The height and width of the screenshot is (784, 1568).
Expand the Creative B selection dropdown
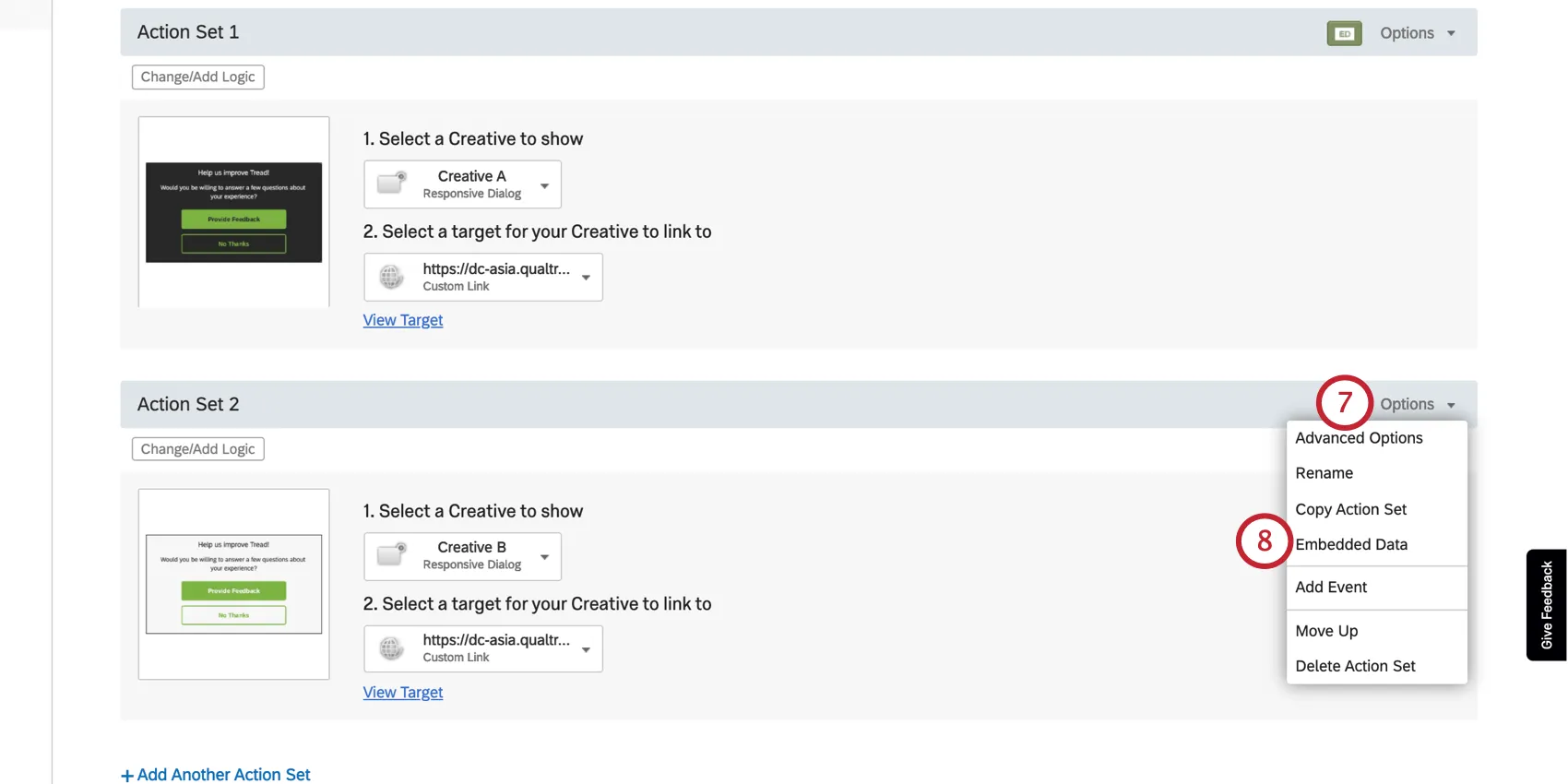tap(545, 557)
